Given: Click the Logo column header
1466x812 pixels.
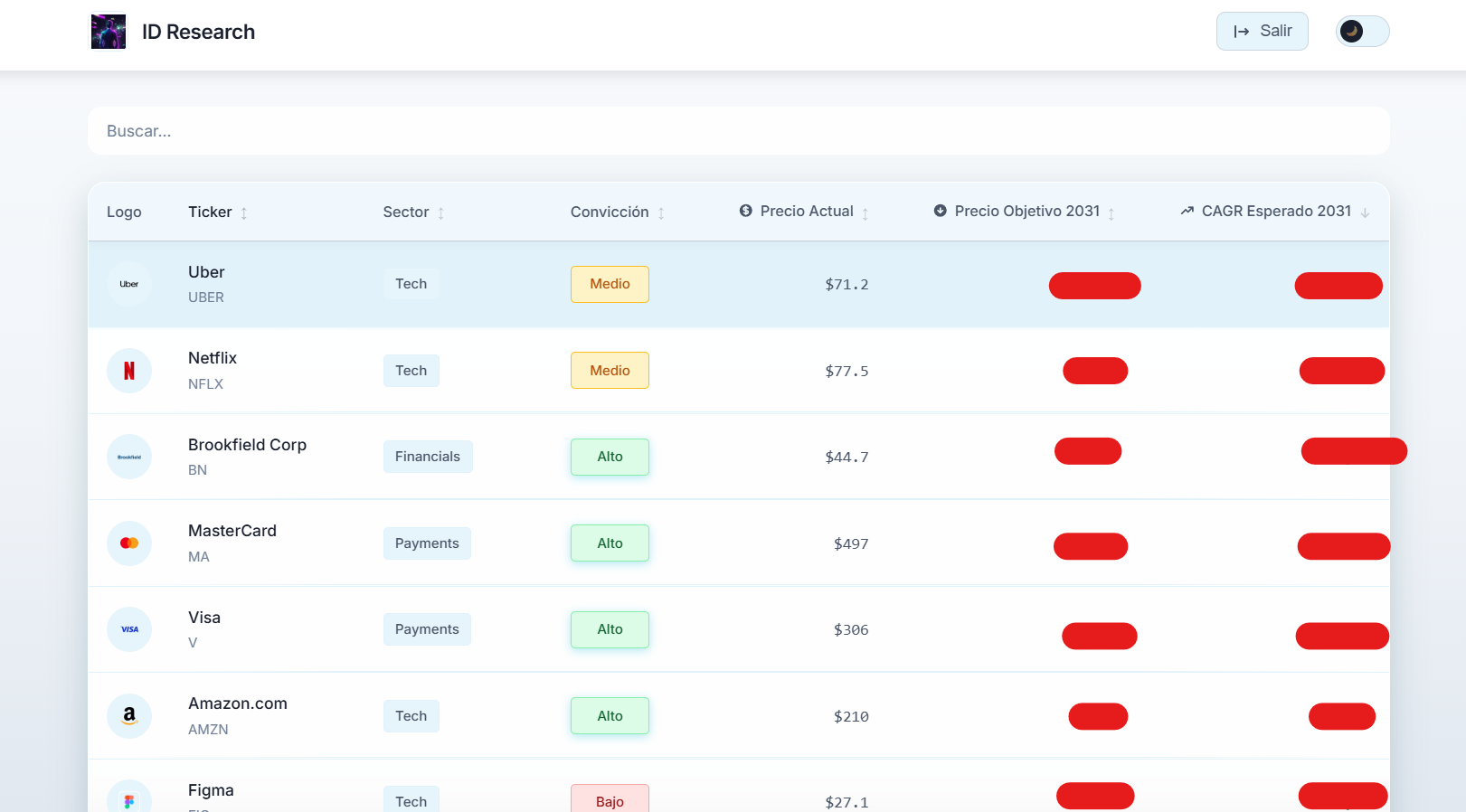Looking at the screenshot, I should pyautogui.click(x=124, y=212).
